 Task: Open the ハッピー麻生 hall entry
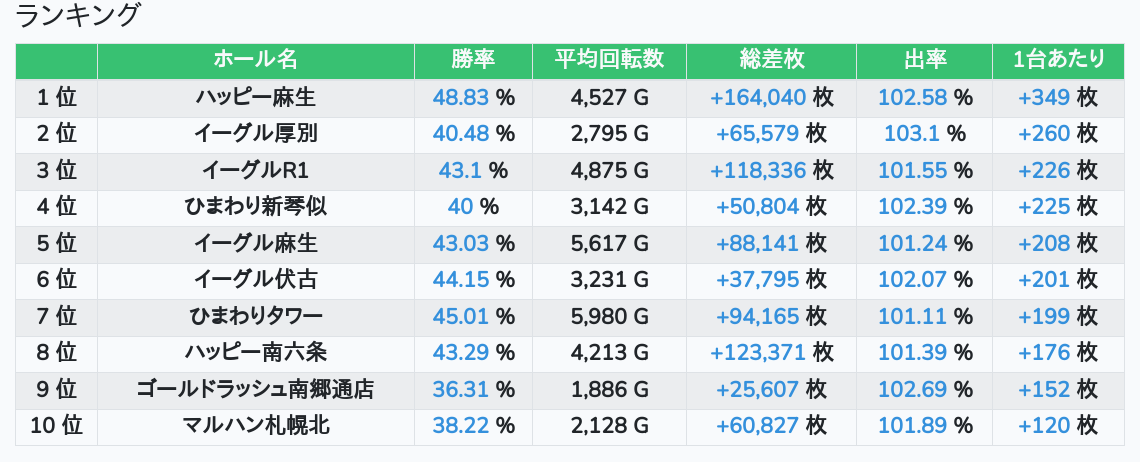click(255, 97)
